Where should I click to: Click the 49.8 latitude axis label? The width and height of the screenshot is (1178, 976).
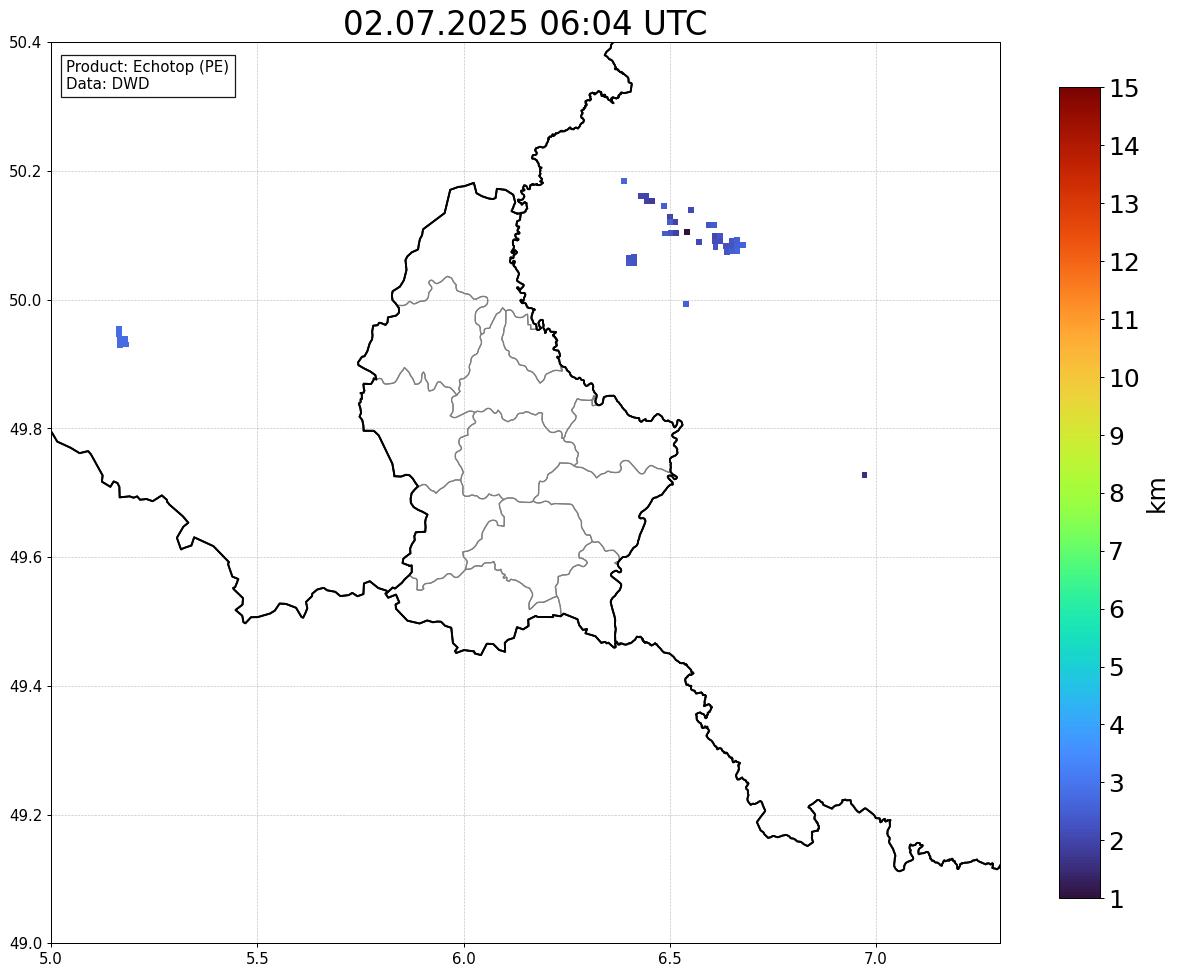coord(25,429)
